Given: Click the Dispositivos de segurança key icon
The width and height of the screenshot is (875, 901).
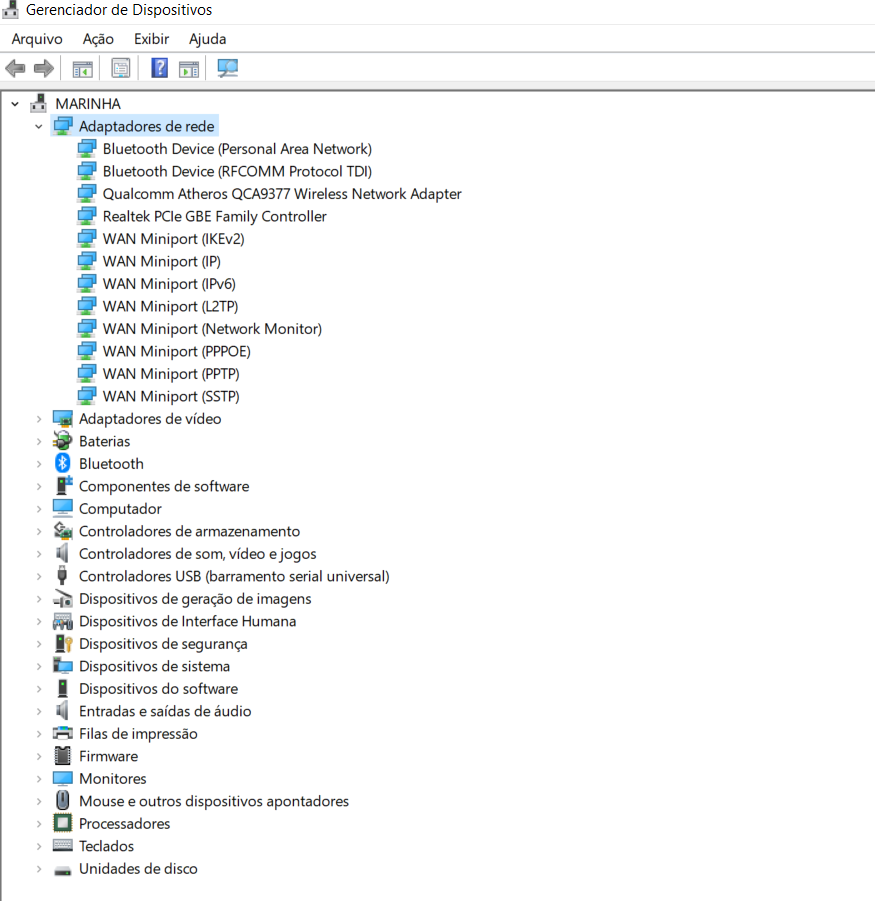Looking at the screenshot, I should click(63, 643).
